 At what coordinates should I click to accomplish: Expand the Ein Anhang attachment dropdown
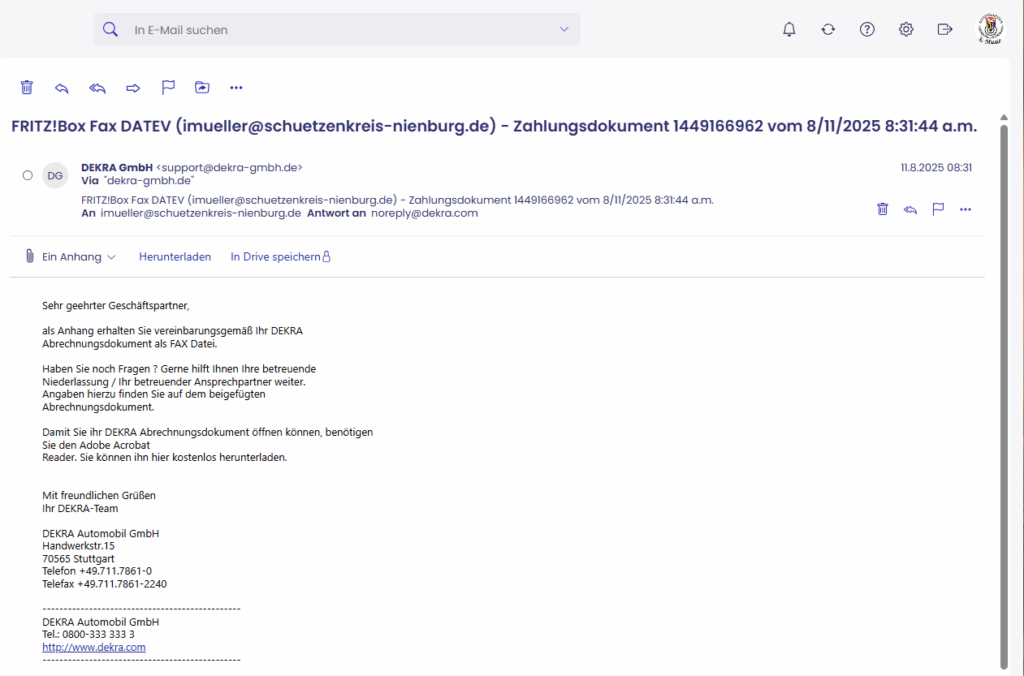78,257
